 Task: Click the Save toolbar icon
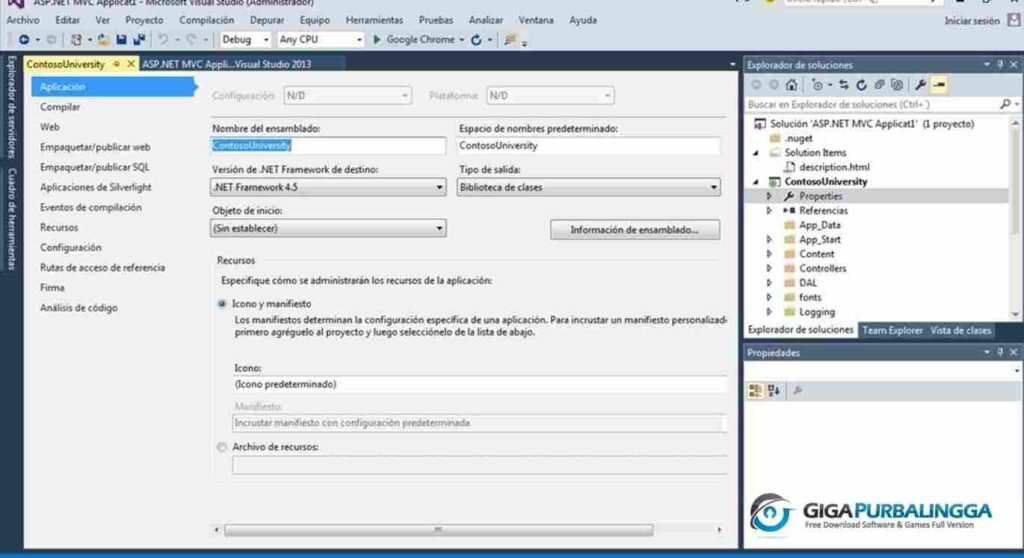pyautogui.click(x=121, y=40)
